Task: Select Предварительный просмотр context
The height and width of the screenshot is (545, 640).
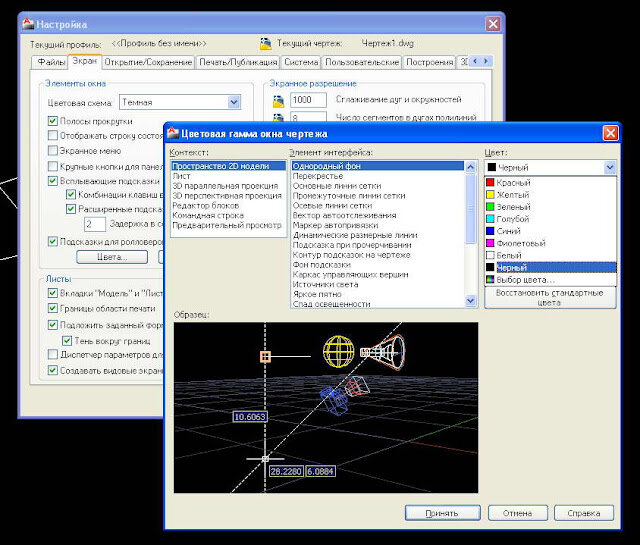Action: point(227,225)
